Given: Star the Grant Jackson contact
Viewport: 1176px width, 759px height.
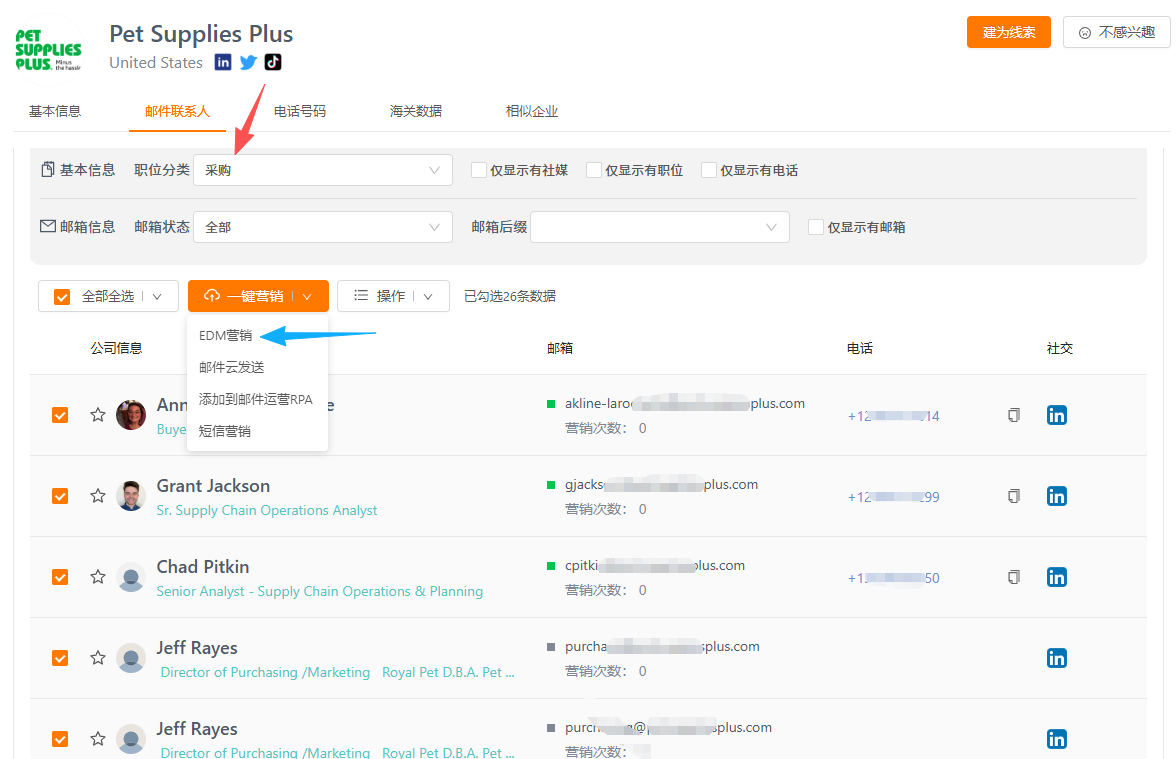Looking at the screenshot, I should (x=98, y=496).
